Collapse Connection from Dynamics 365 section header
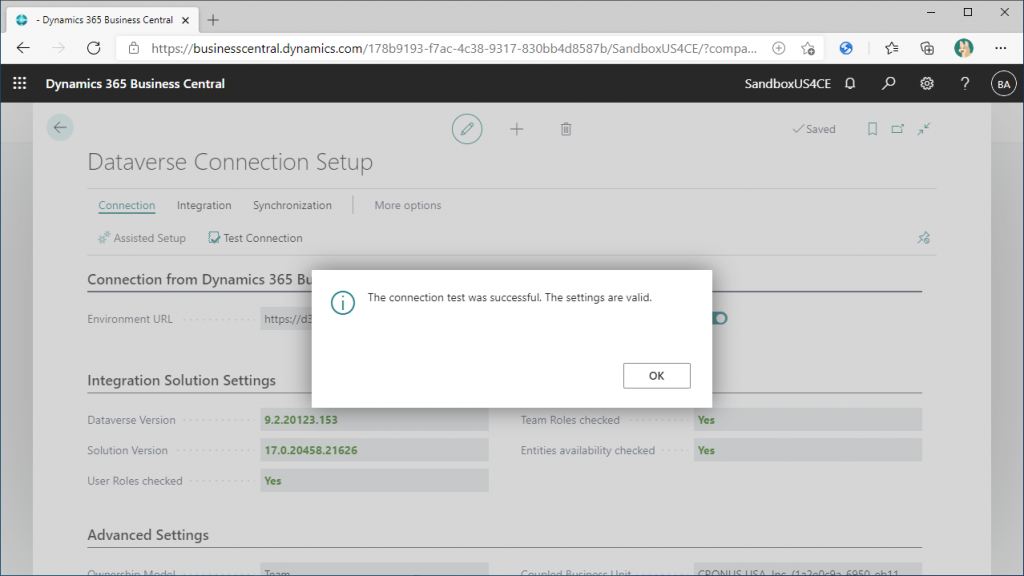This screenshot has width=1024, height=576. pyautogui.click(x=199, y=280)
